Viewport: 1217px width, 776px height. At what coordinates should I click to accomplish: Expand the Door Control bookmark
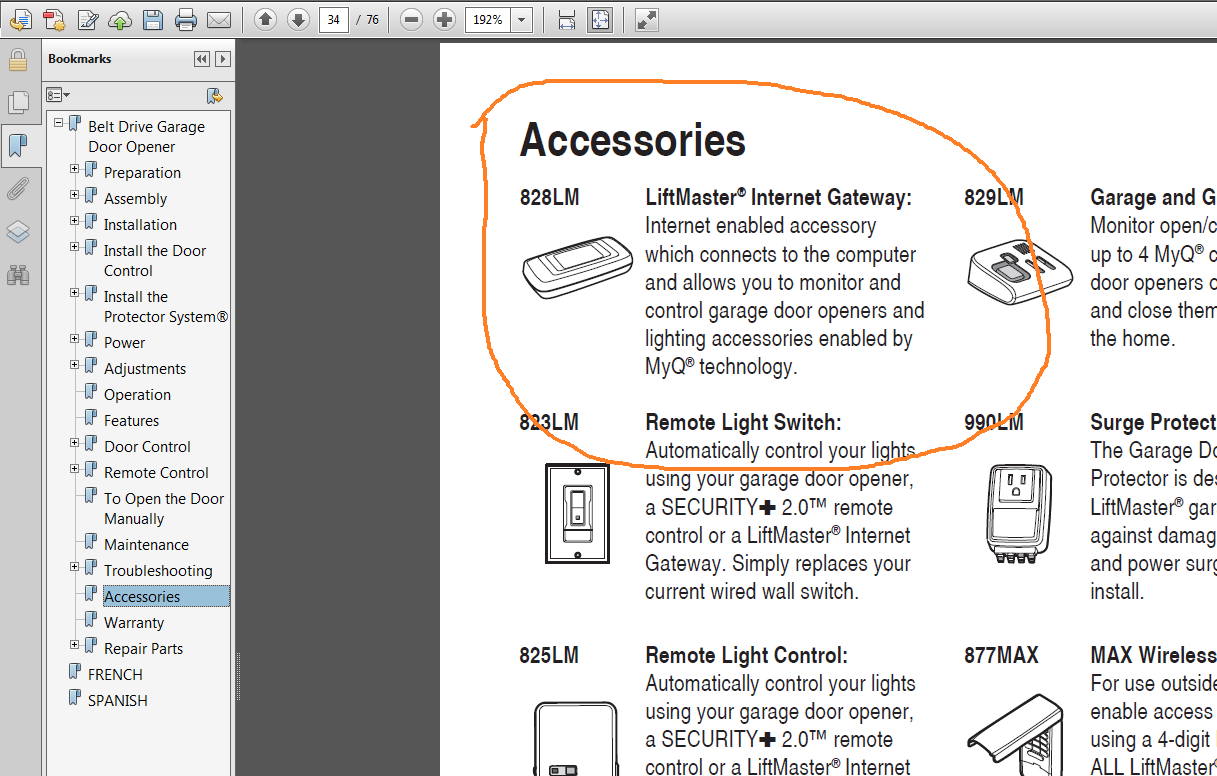75,443
